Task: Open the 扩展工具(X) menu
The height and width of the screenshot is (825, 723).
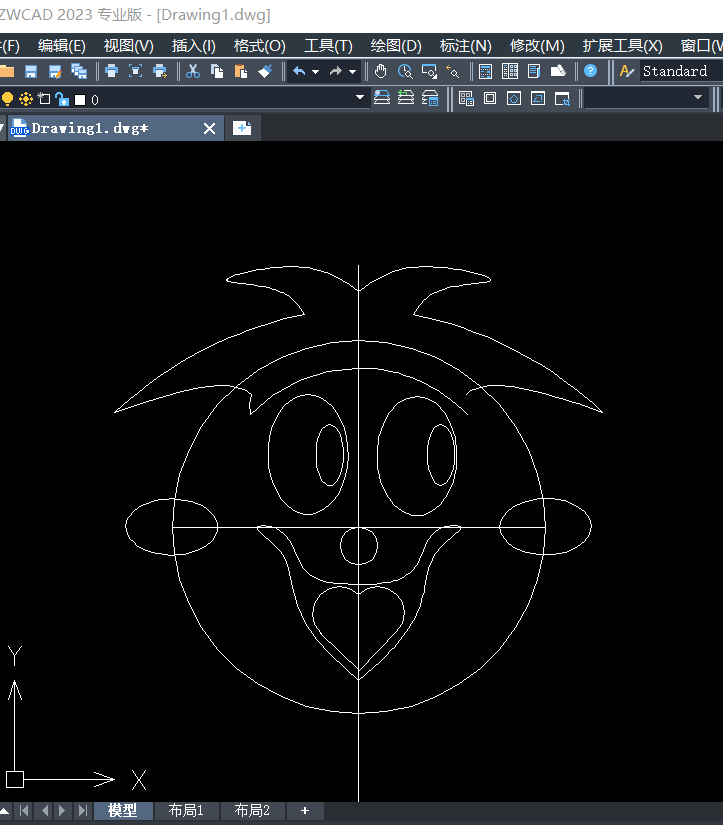Action: pyautogui.click(x=622, y=46)
